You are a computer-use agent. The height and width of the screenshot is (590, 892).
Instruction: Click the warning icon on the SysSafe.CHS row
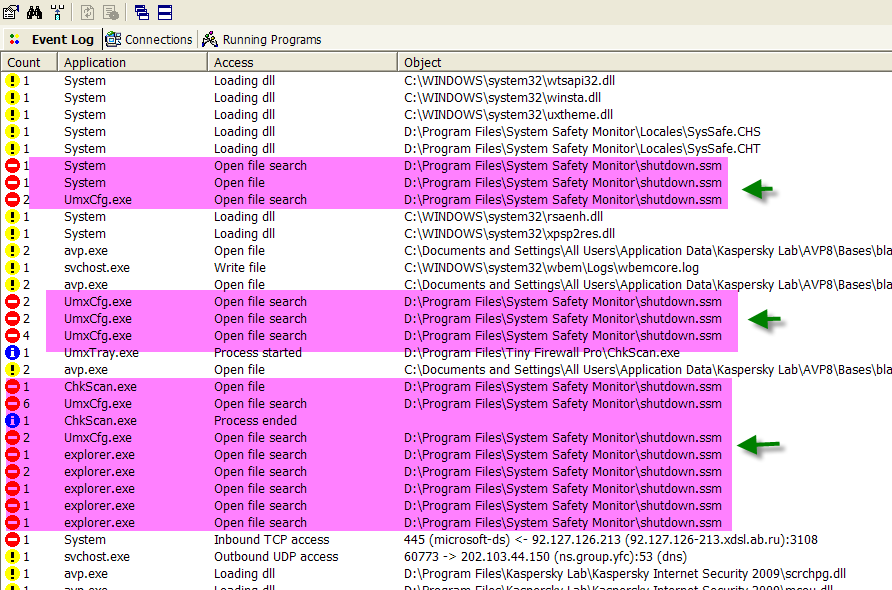click(12, 132)
